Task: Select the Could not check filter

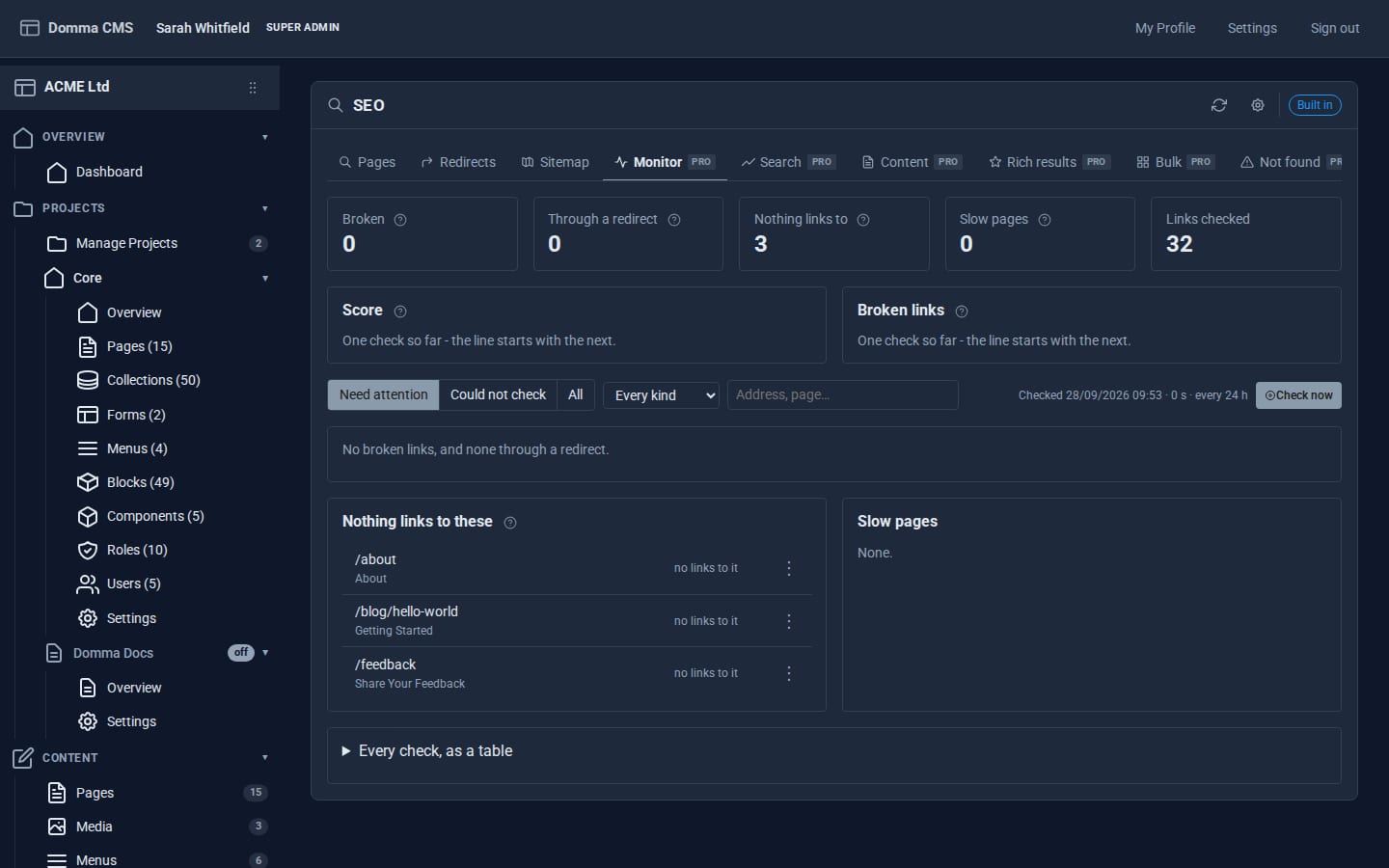Action: pyautogui.click(x=498, y=395)
